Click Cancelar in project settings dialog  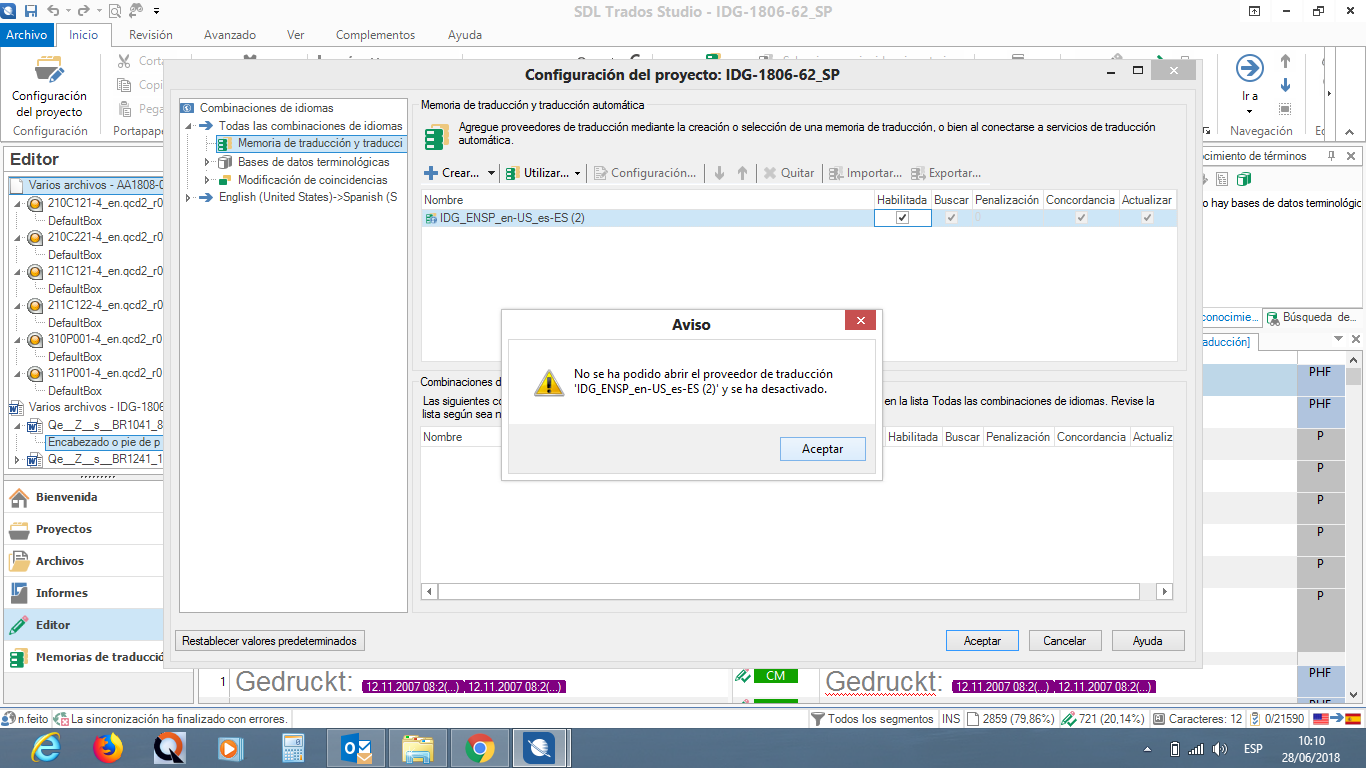[1064, 641]
